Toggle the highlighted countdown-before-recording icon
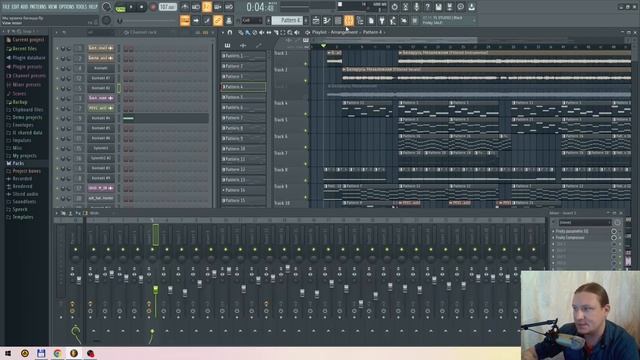The image size is (640, 360). point(207,7)
